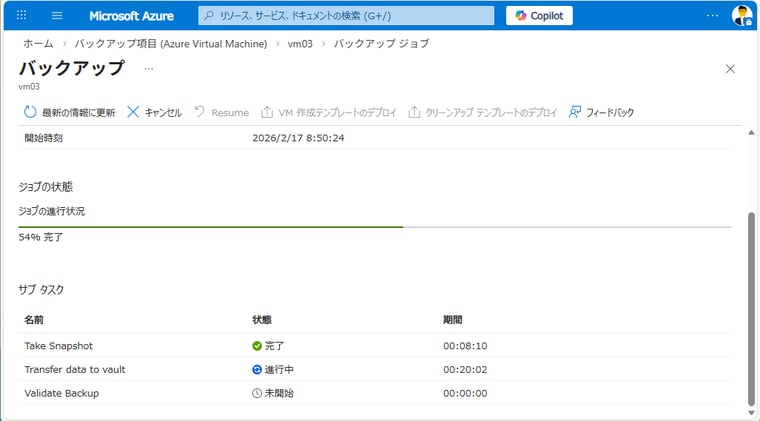Open vm03 breadcrumb link
Screen dimensions: 760x421
tap(300, 44)
